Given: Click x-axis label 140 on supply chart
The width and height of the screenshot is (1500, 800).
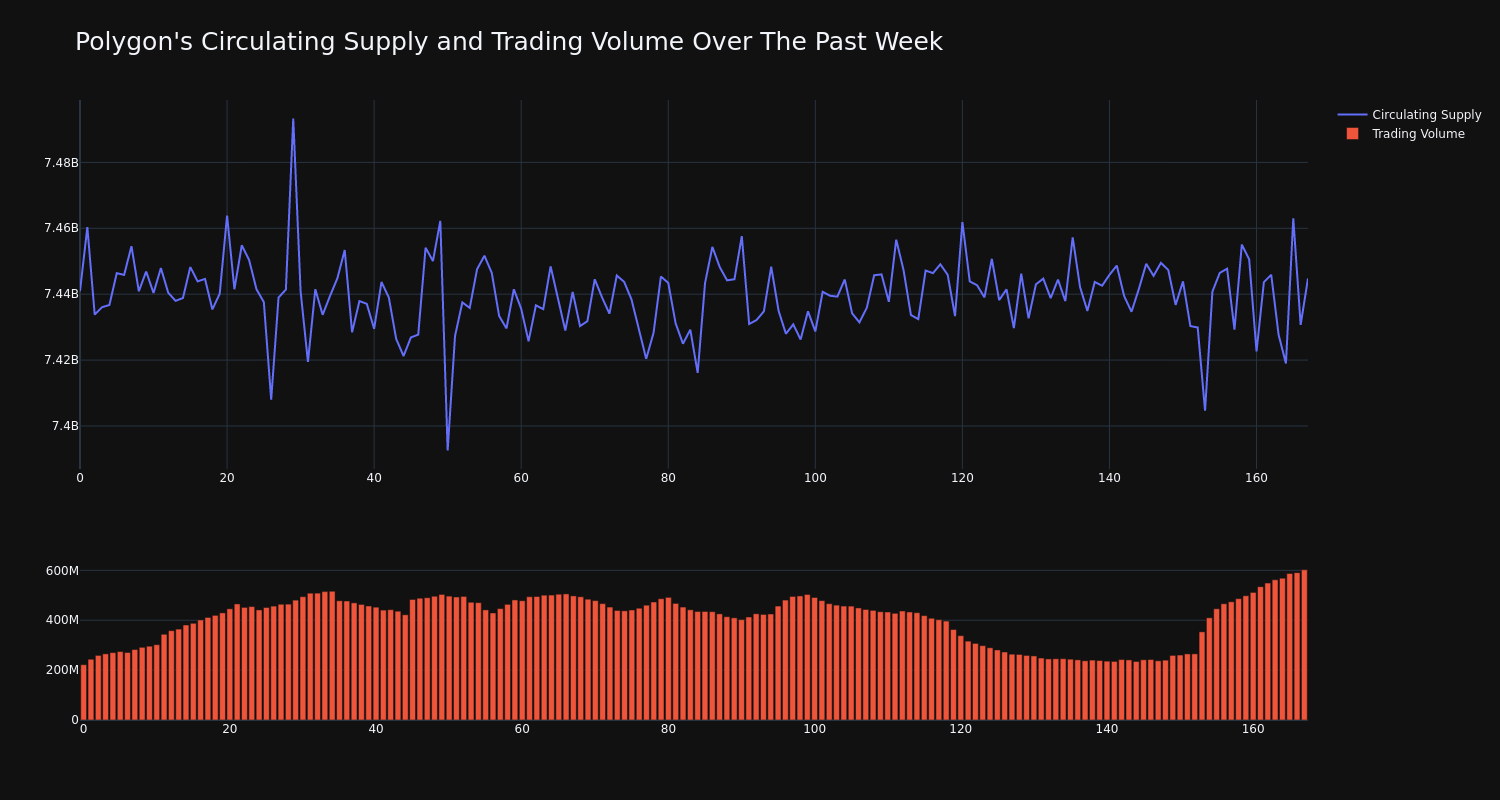Looking at the screenshot, I should (1109, 478).
